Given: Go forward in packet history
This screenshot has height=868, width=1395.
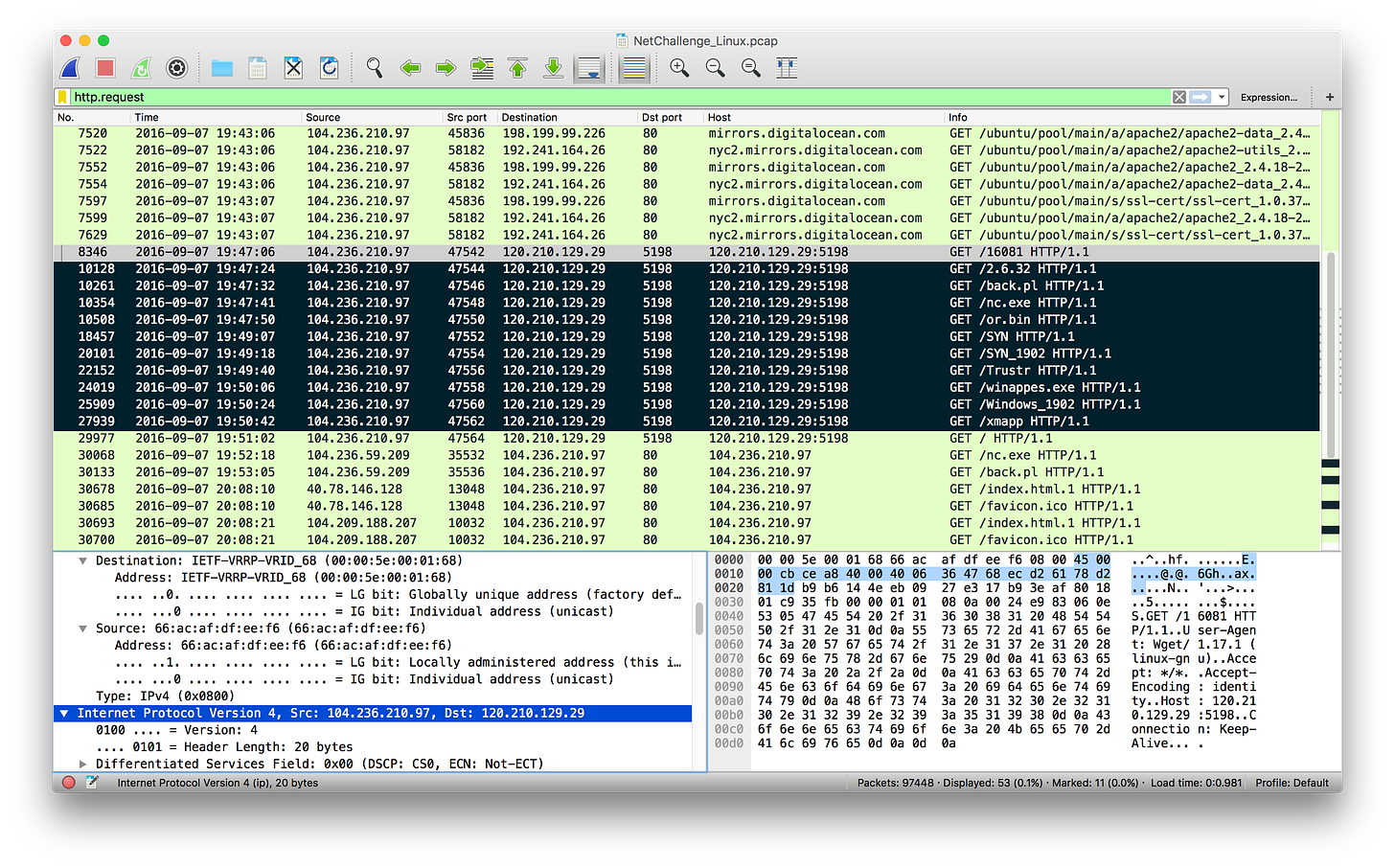Looking at the screenshot, I should pyautogui.click(x=446, y=68).
